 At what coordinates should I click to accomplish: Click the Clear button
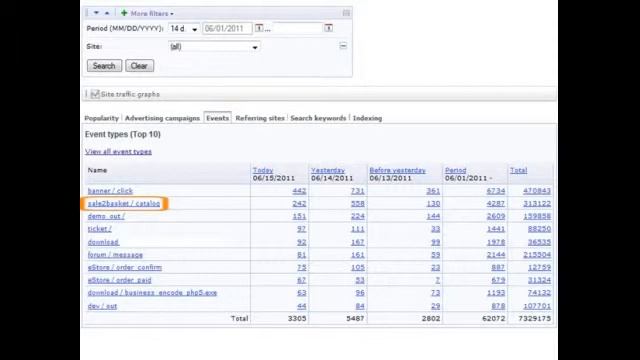[139, 66]
